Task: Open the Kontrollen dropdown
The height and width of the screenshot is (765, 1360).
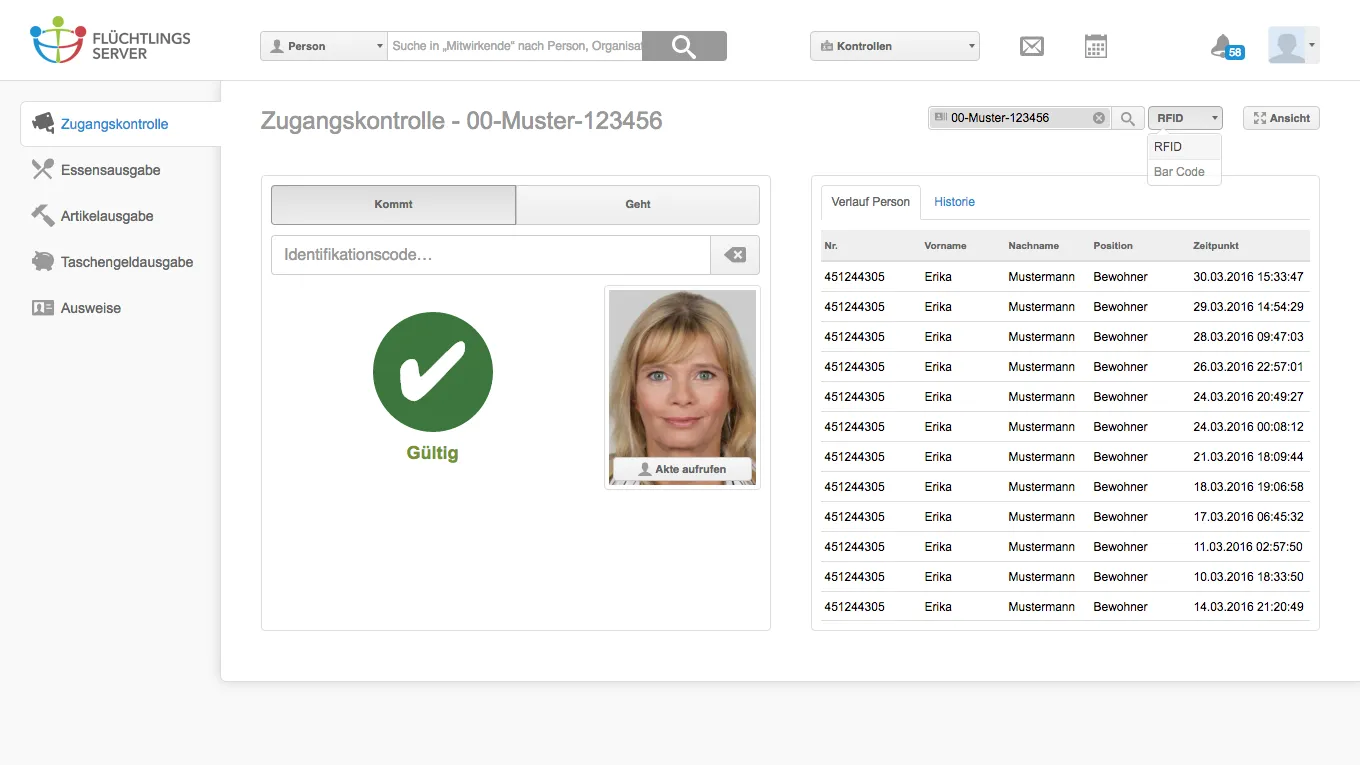Action: (895, 46)
